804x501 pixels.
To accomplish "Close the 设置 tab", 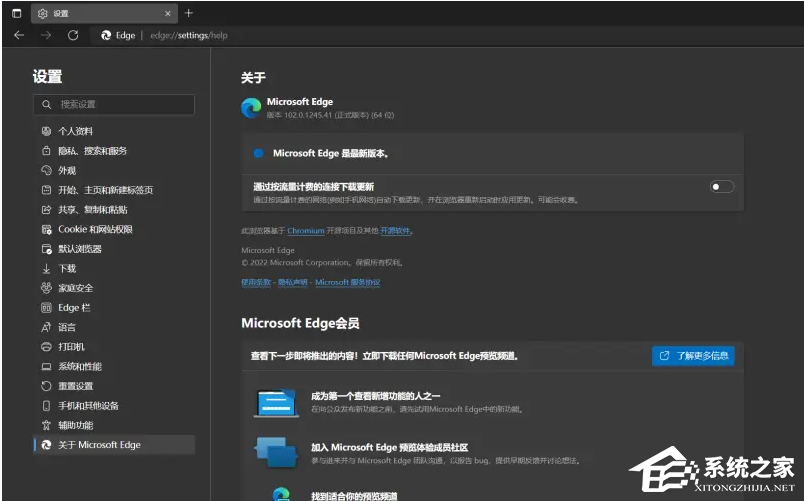I will 167,14.
